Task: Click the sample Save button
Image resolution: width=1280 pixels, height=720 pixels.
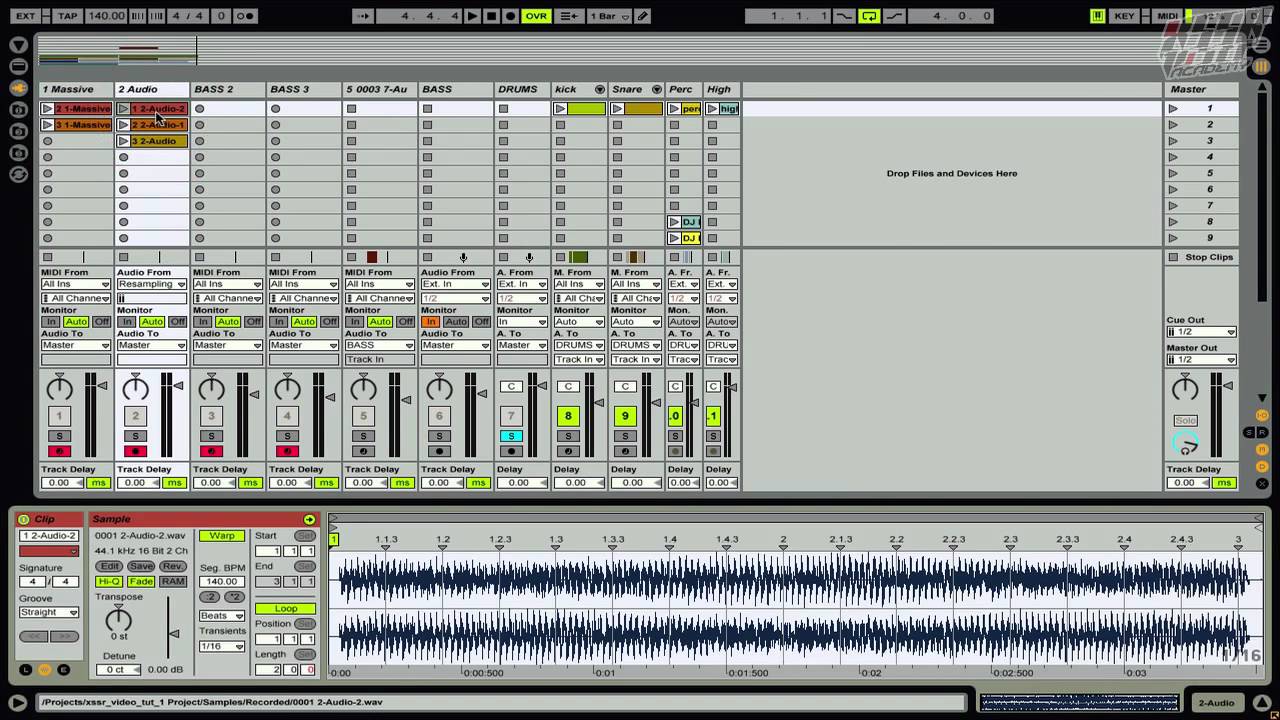Action: point(141,566)
